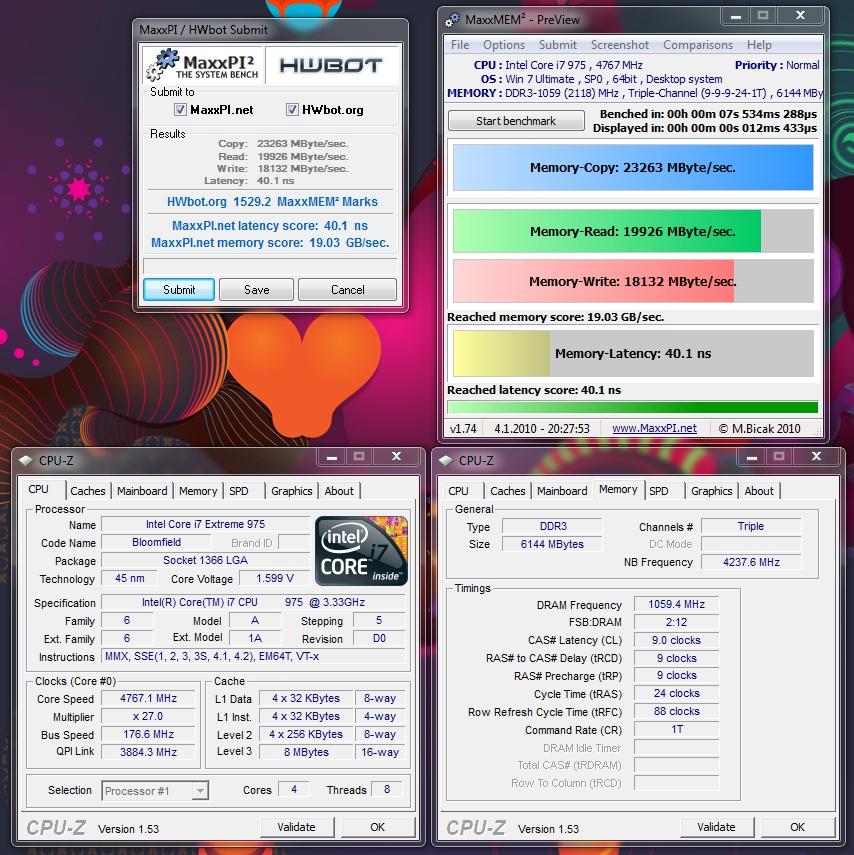Open the Screenshot menu in MaxxMEM
This screenshot has height=855, width=854.
[620, 45]
